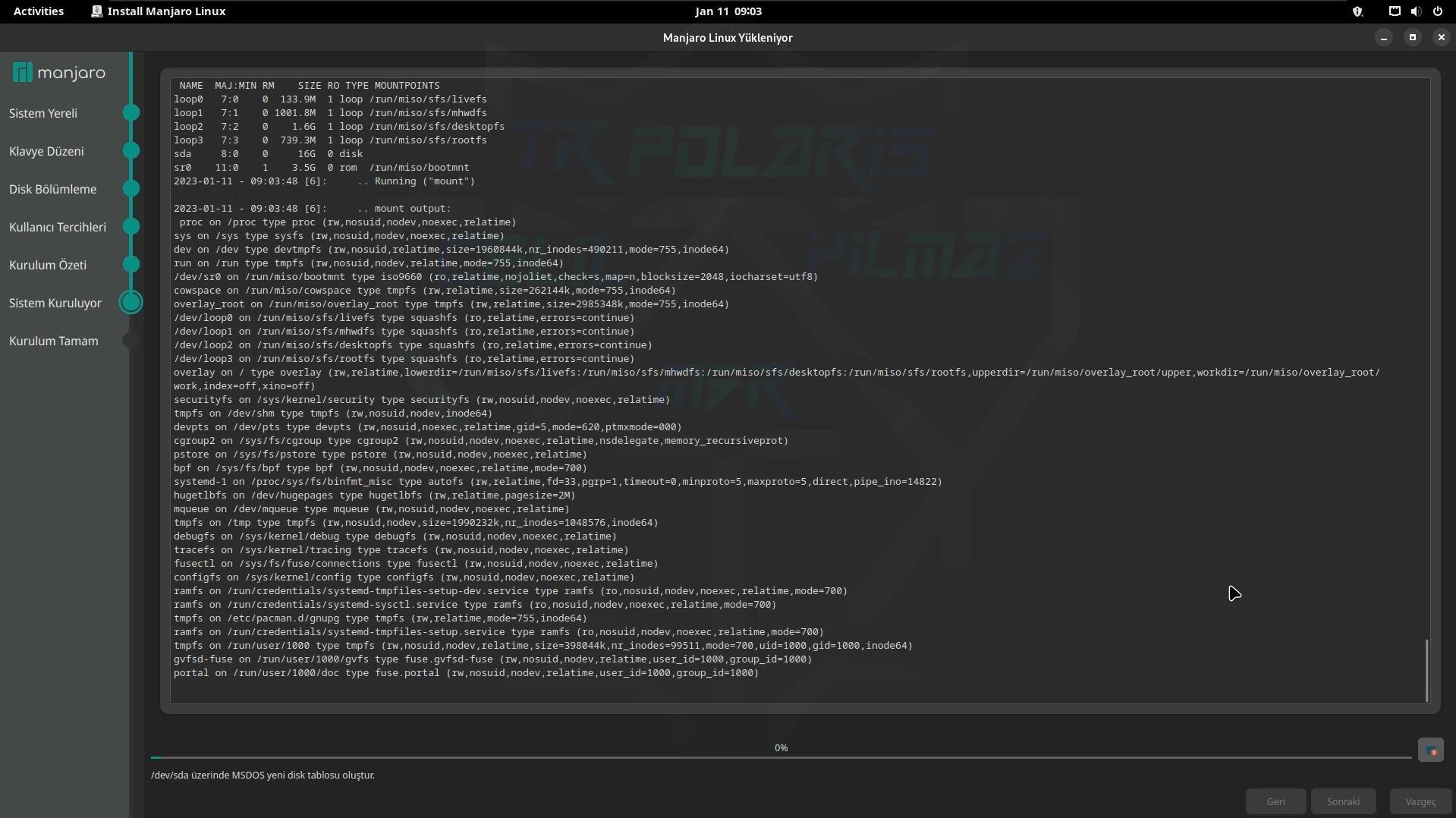The image size is (1456, 818).
Task: Click the Install Manjaro Linux app icon
Action: (x=96, y=11)
